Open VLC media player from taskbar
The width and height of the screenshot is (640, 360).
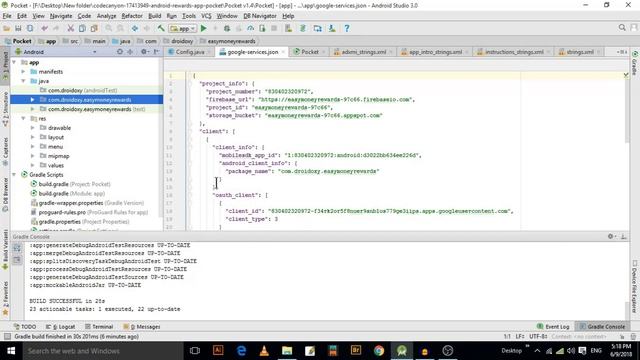pyautogui.click(x=264, y=351)
